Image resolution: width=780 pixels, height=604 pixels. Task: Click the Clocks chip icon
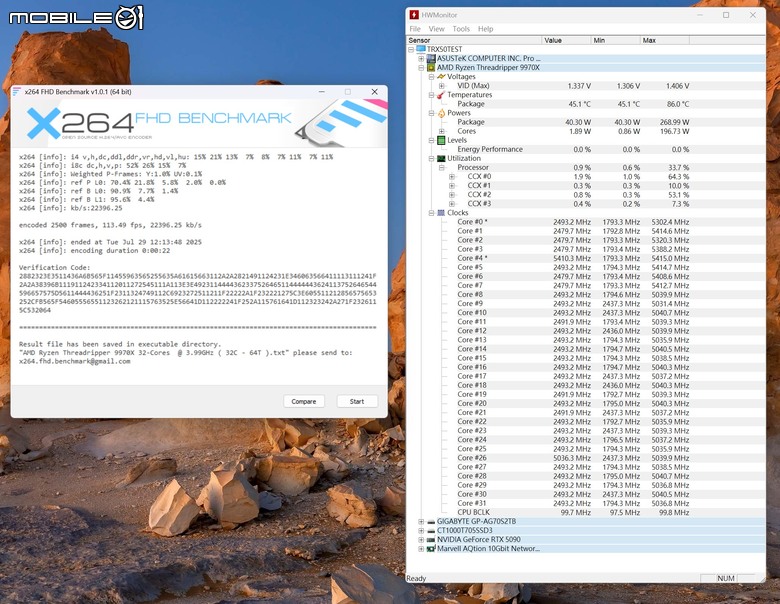coord(441,213)
